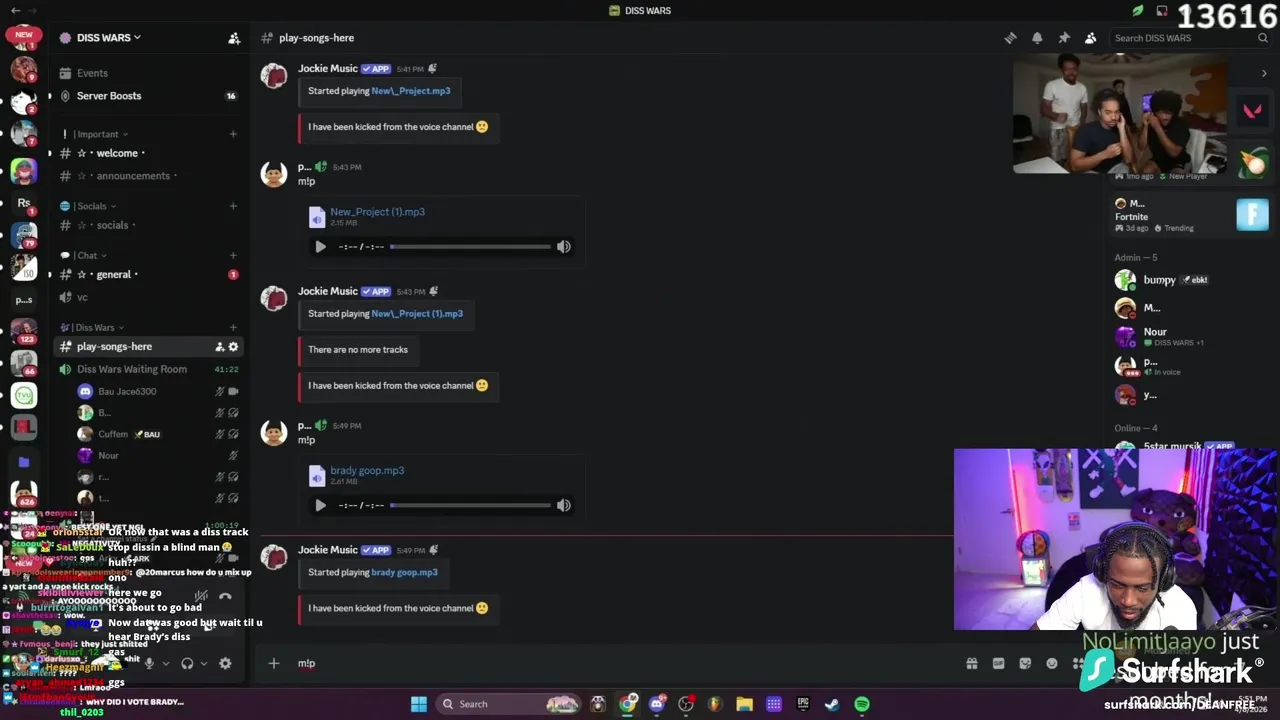The width and height of the screenshot is (1280, 720).
Task: Open gift icon in message bar
Action: click(971, 663)
